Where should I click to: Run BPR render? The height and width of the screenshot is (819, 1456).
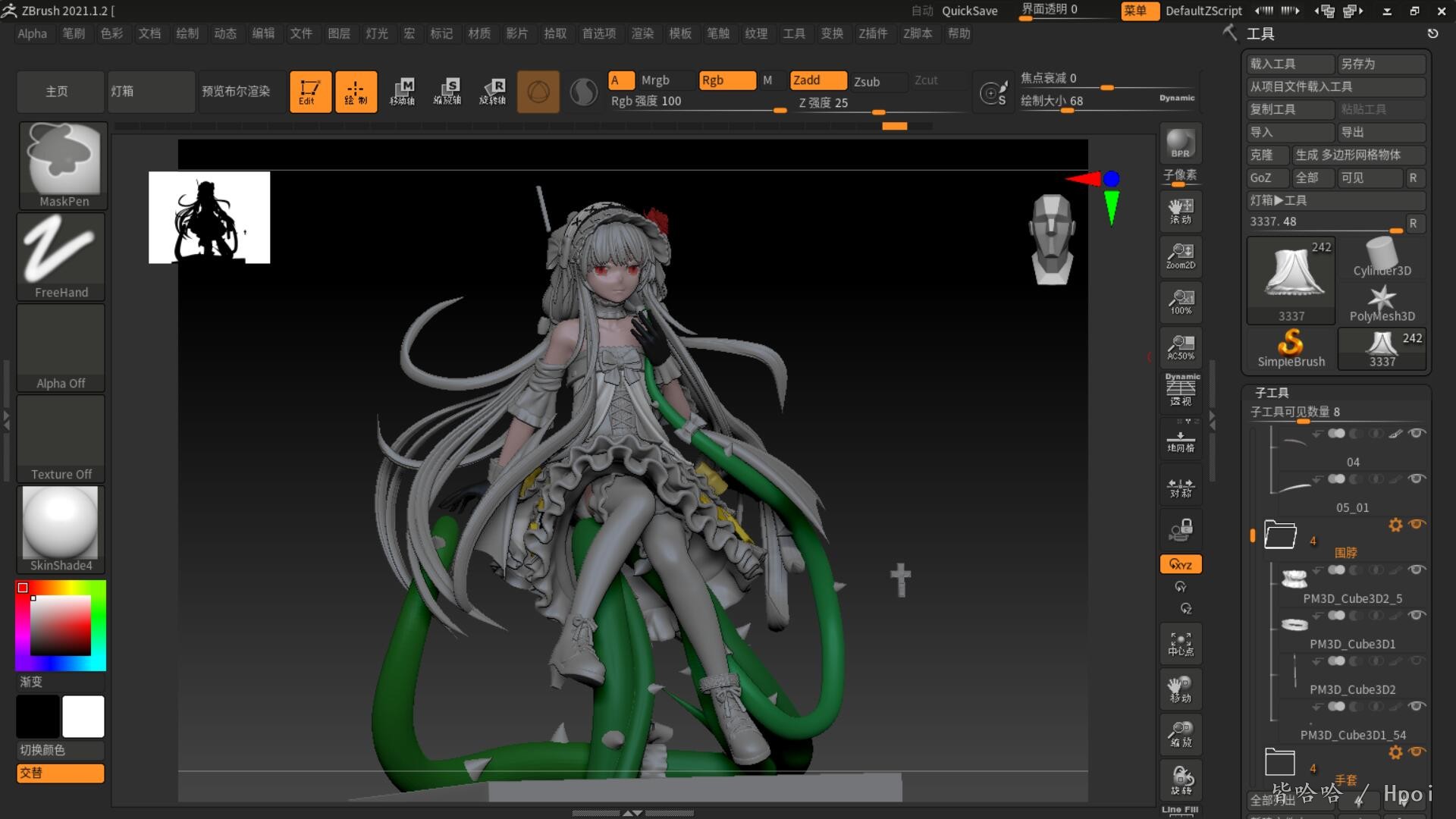tap(1181, 143)
